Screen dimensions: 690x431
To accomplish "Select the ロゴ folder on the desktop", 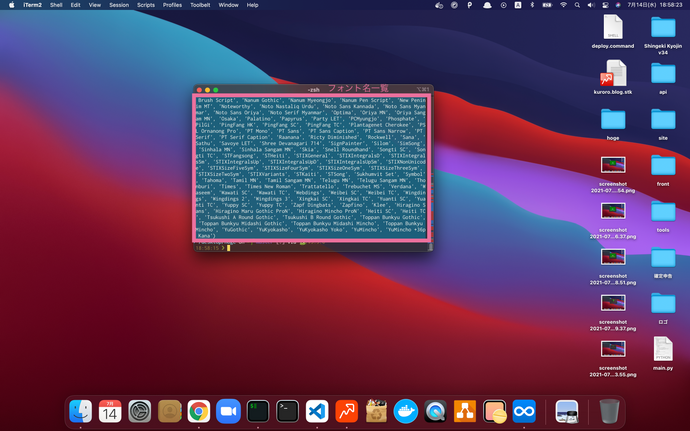I will point(663,303).
